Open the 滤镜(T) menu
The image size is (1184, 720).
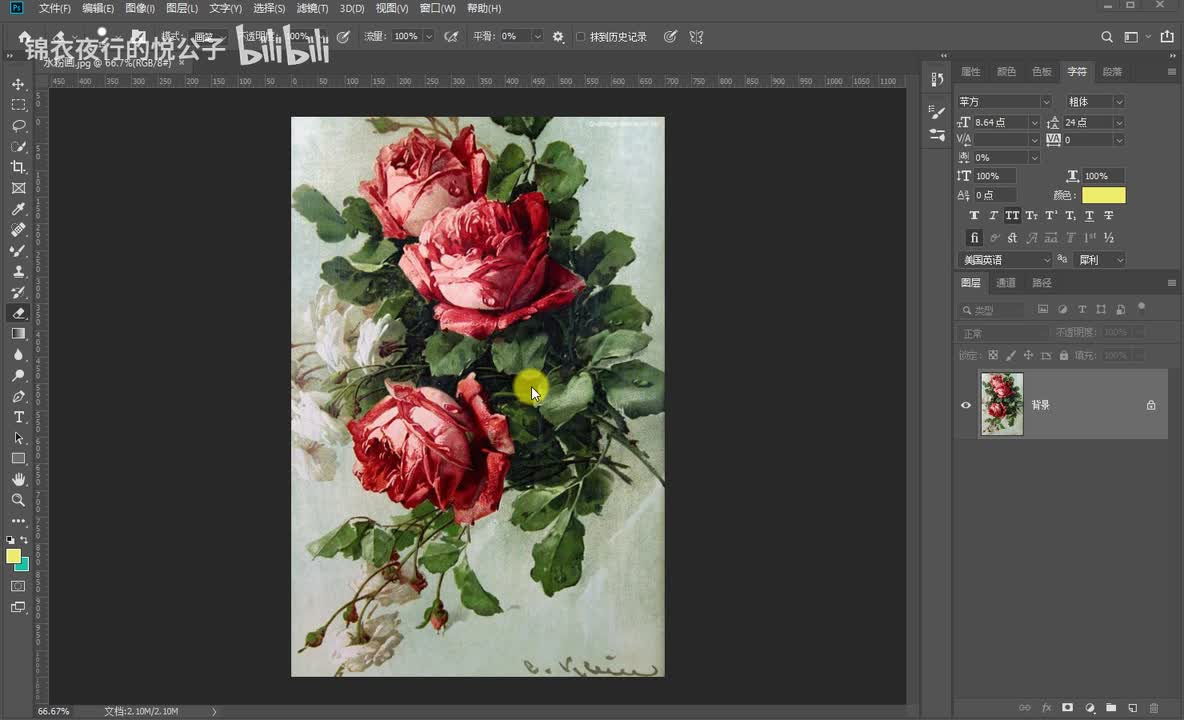312,8
